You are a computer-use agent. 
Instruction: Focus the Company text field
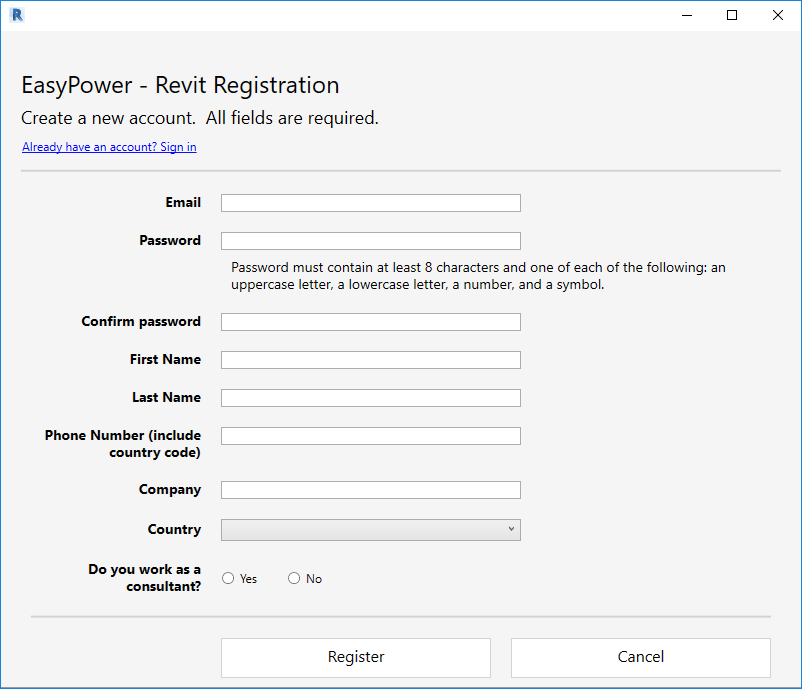tap(370, 490)
